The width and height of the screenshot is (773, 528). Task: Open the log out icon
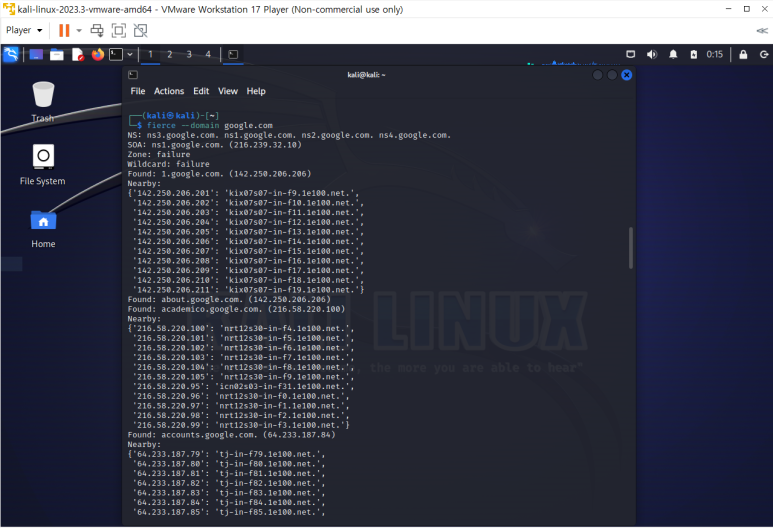[764, 54]
